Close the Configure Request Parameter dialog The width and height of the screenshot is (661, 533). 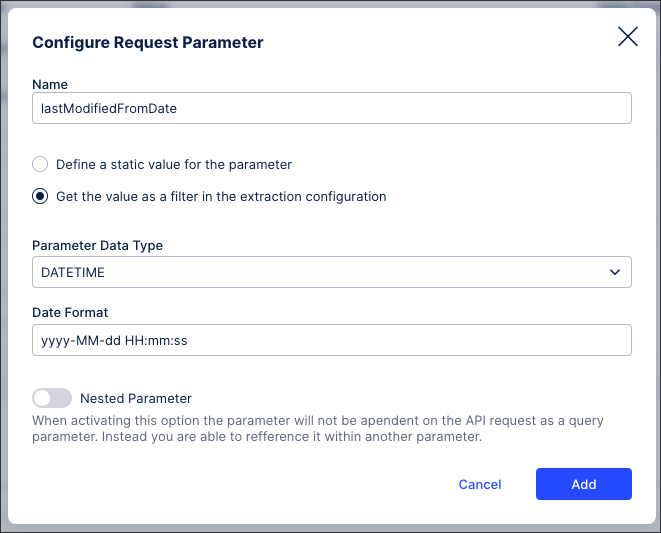tap(627, 37)
